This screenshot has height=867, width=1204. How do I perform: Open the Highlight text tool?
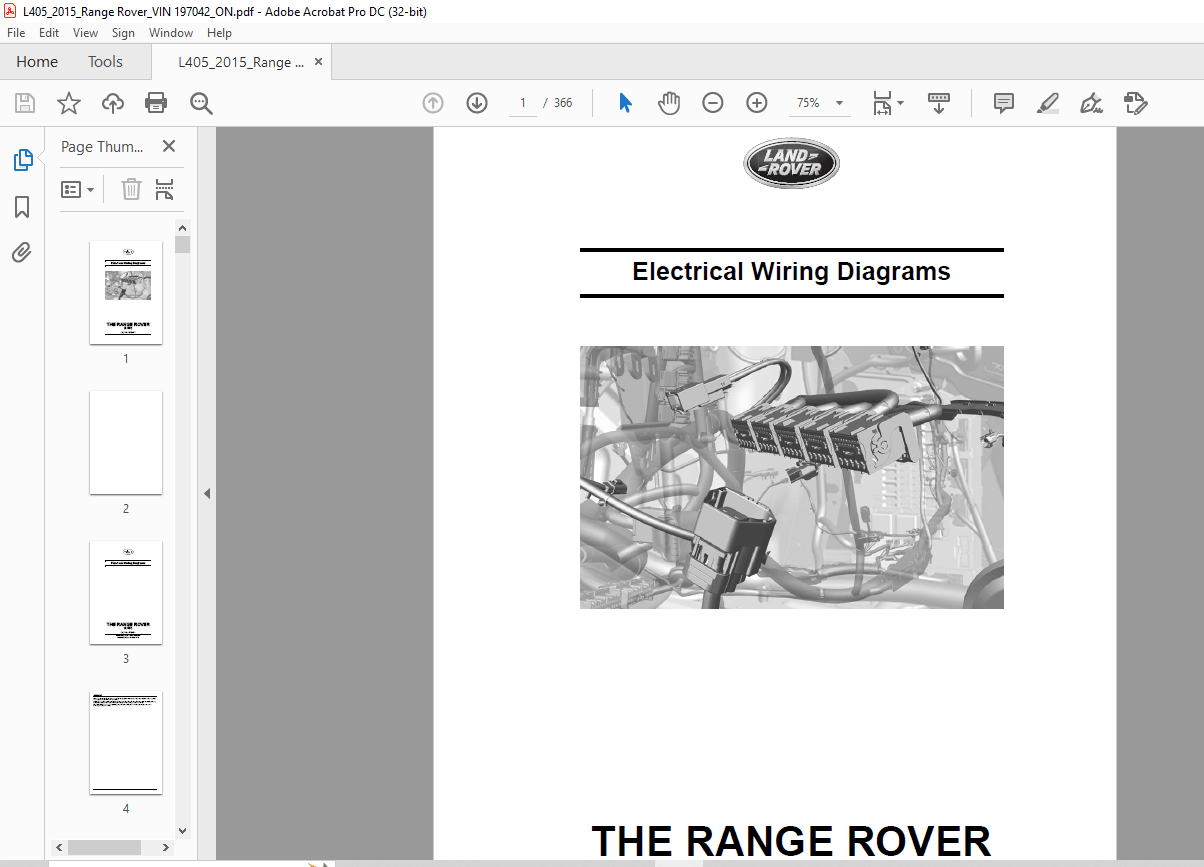(1047, 103)
